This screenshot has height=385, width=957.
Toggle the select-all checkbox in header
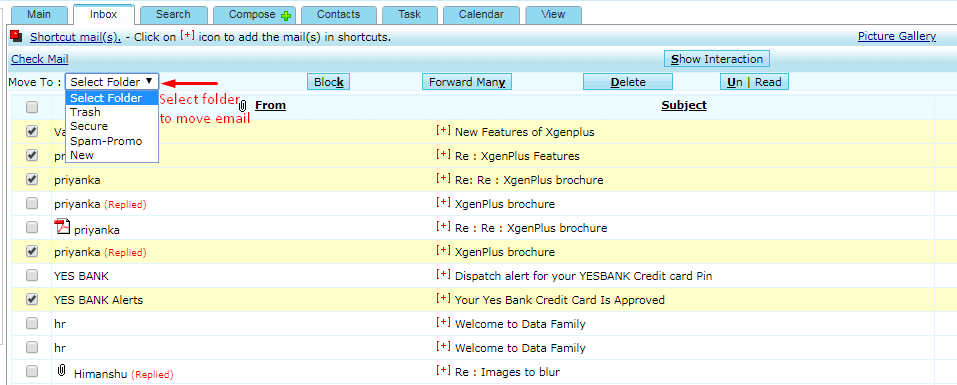[32, 107]
